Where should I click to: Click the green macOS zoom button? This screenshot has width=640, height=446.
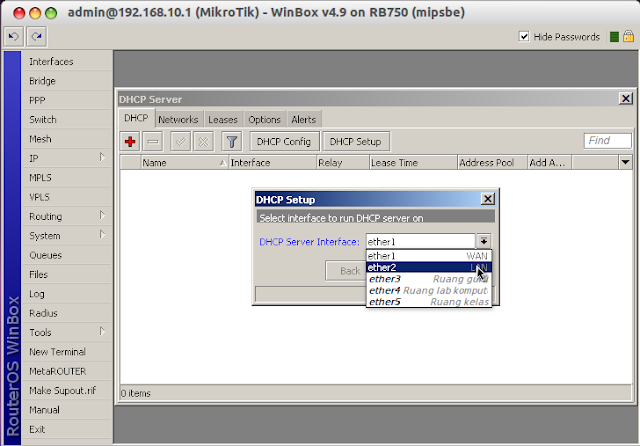pyautogui.click(x=51, y=13)
